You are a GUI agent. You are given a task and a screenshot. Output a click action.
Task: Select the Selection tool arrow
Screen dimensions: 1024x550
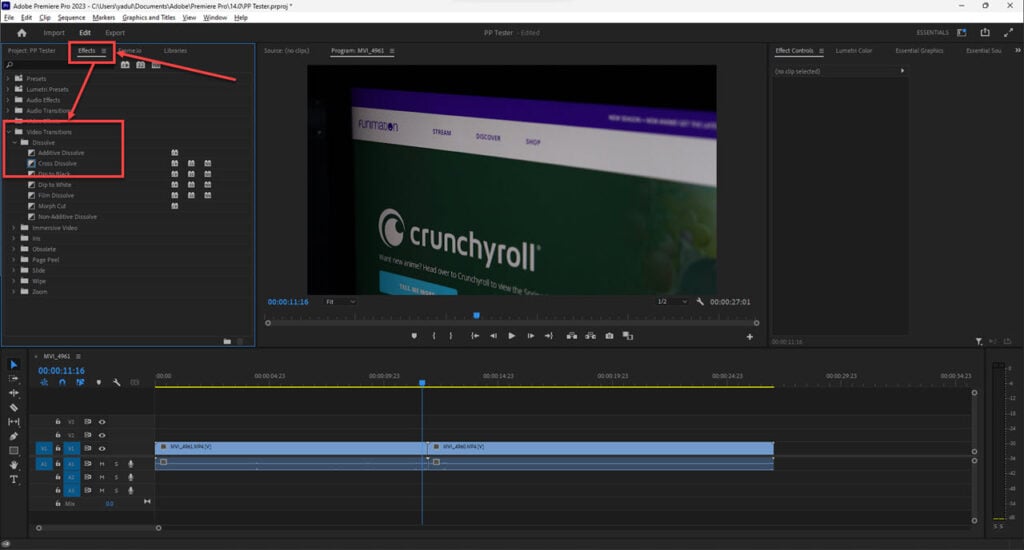coord(14,364)
